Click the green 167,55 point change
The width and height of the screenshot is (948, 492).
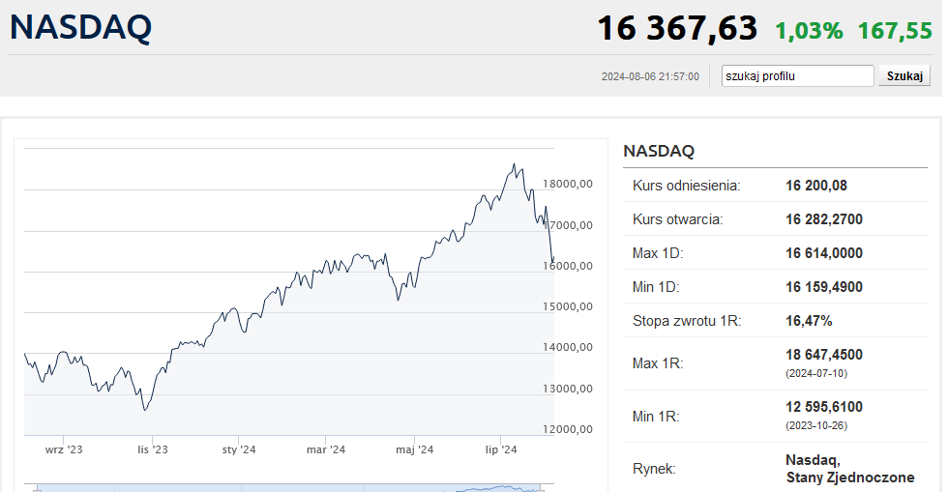pos(895,31)
